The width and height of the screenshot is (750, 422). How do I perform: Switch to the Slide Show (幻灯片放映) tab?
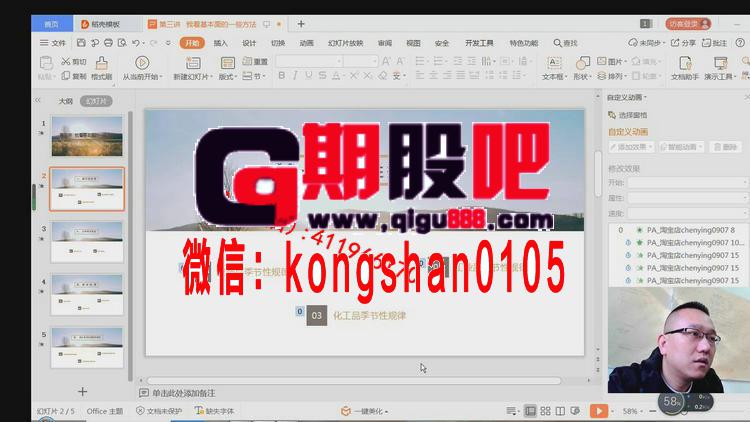345,43
